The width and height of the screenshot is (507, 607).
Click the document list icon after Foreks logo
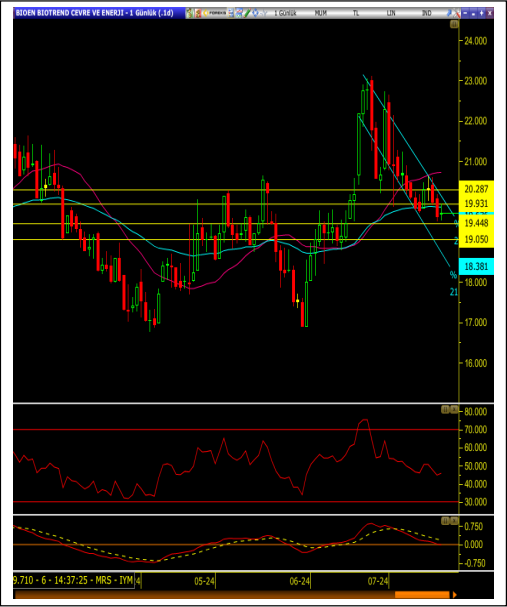point(231,13)
